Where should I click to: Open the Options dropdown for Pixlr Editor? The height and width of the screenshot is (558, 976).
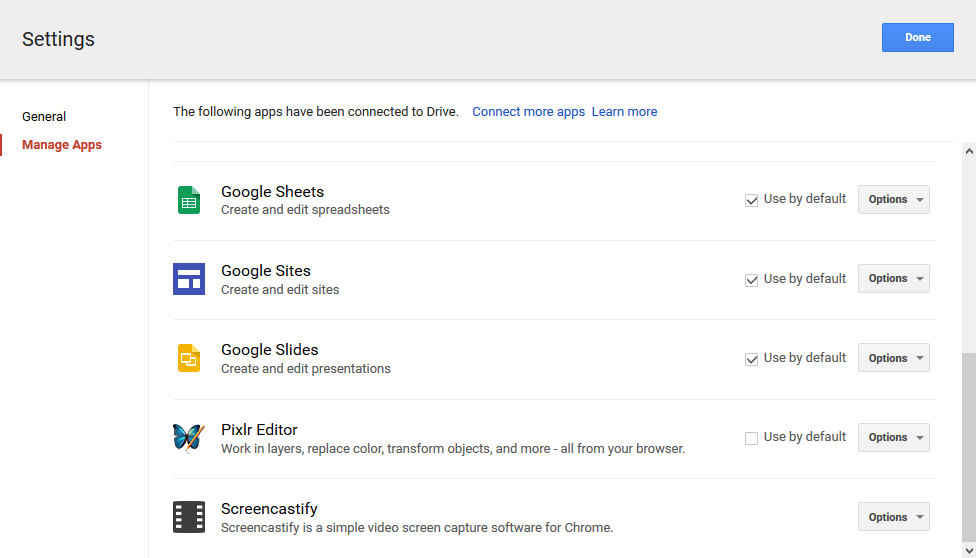[x=894, y=437]
